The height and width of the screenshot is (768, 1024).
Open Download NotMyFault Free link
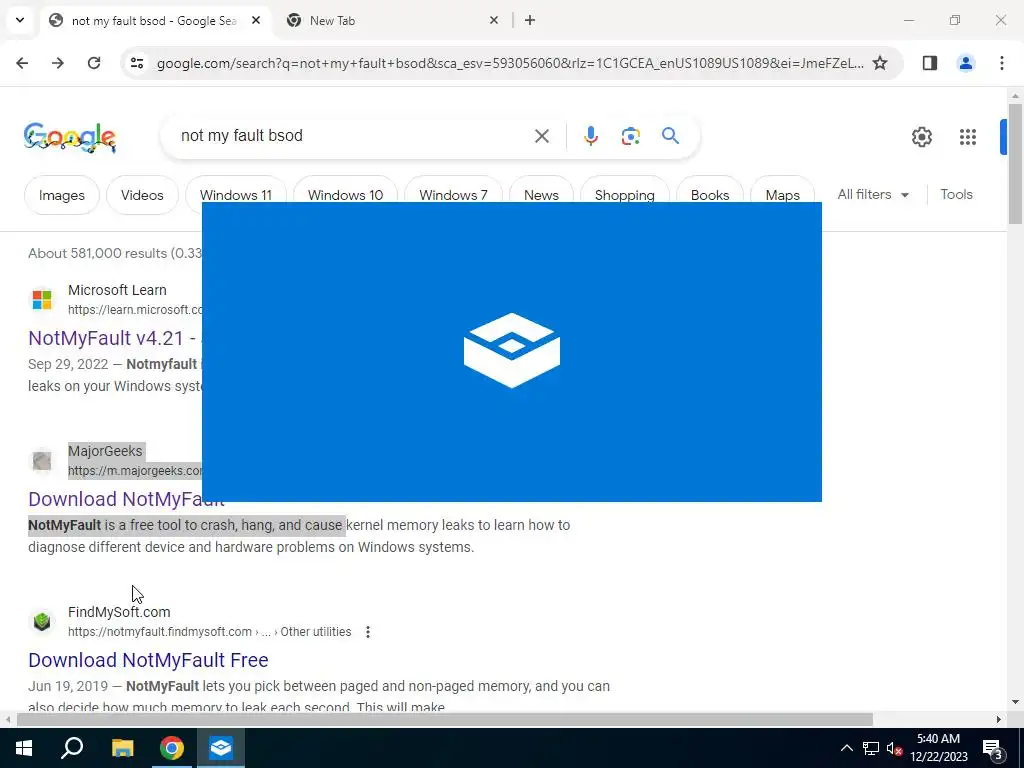[148, 660]
